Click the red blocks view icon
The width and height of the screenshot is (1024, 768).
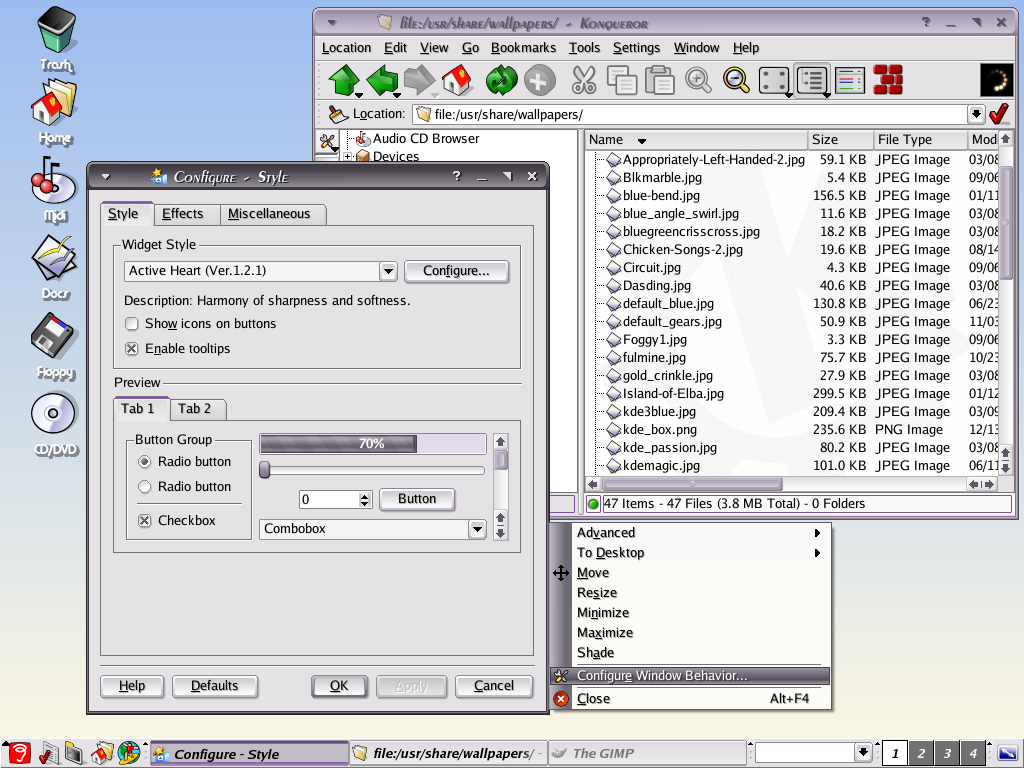(888, 80)
